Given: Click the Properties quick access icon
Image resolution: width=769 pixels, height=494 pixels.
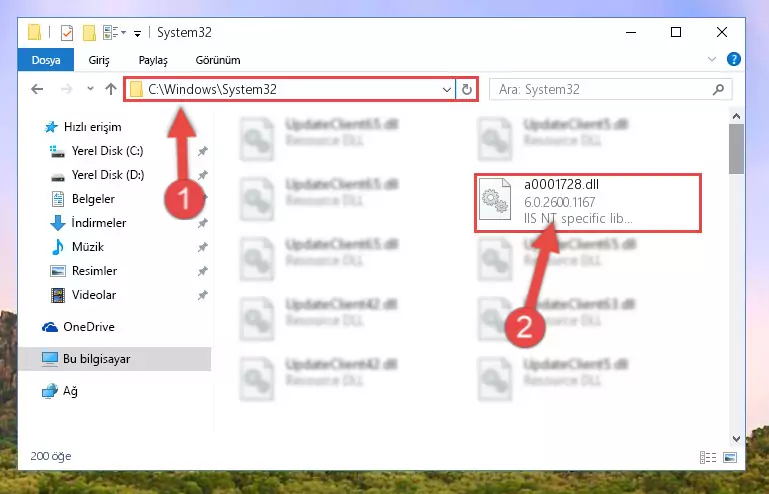Looking at the screenshot, I should click(x=67, y=33).
